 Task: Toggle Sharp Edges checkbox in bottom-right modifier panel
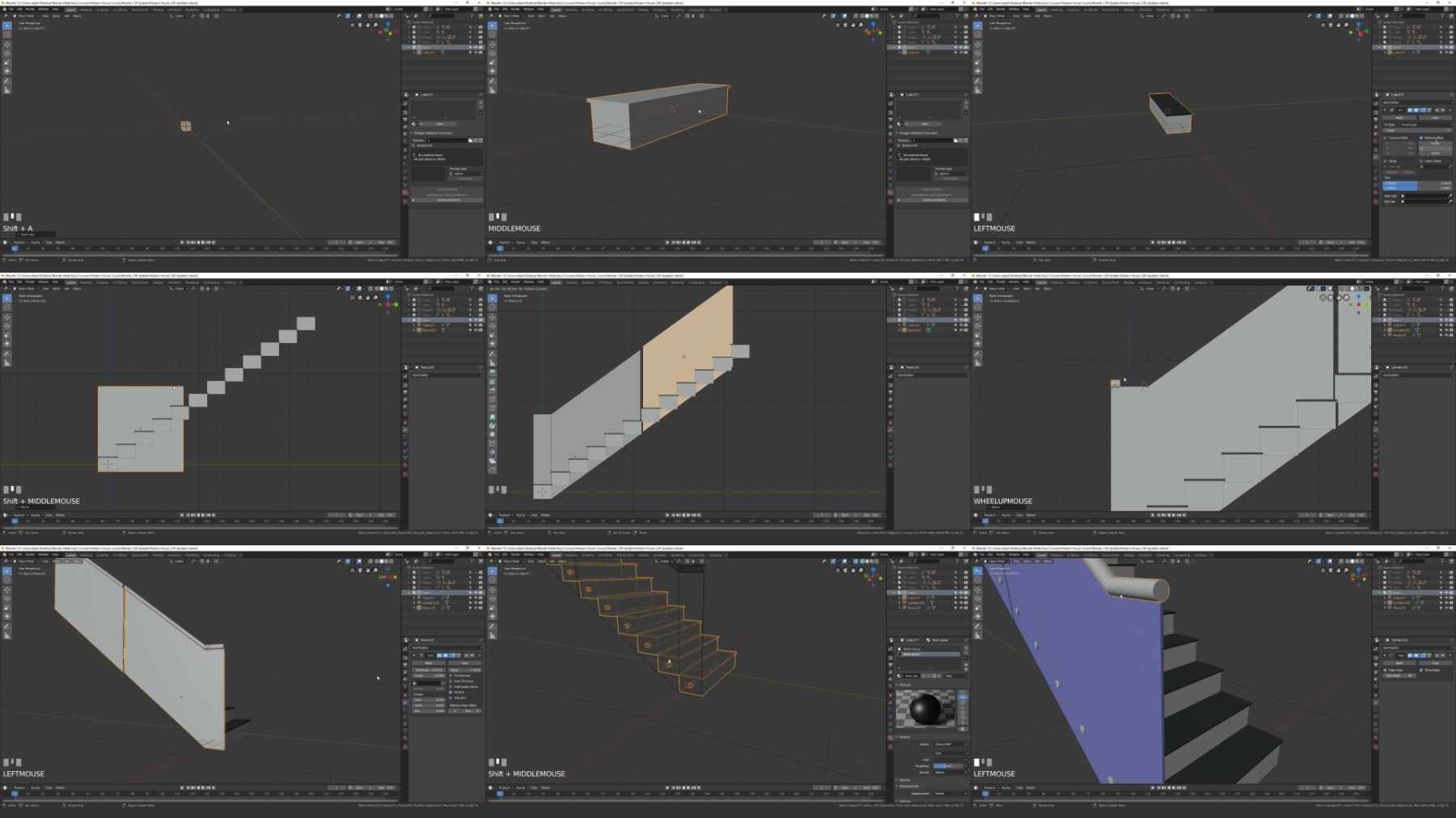click(1421, 670)
